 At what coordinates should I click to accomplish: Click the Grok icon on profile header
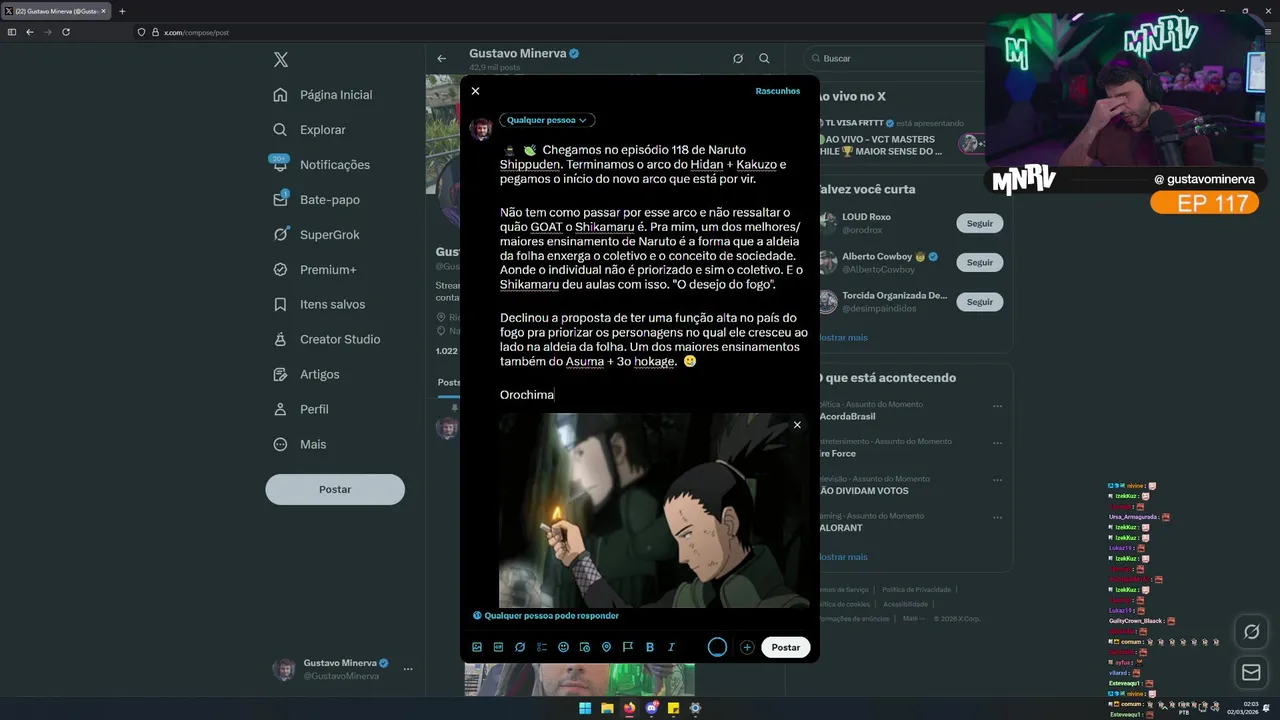738,58
